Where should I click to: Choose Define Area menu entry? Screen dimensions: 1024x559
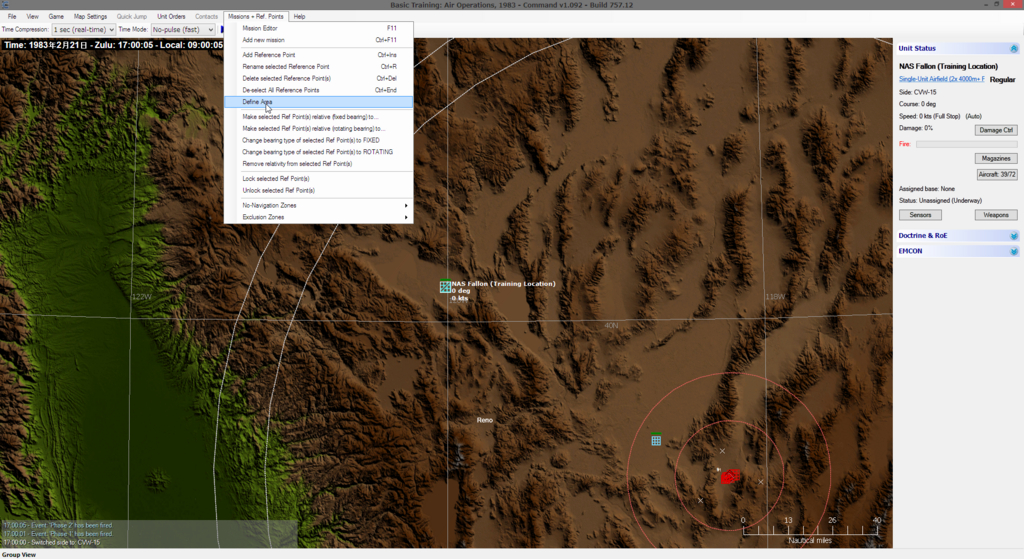[x=319, y=102]
